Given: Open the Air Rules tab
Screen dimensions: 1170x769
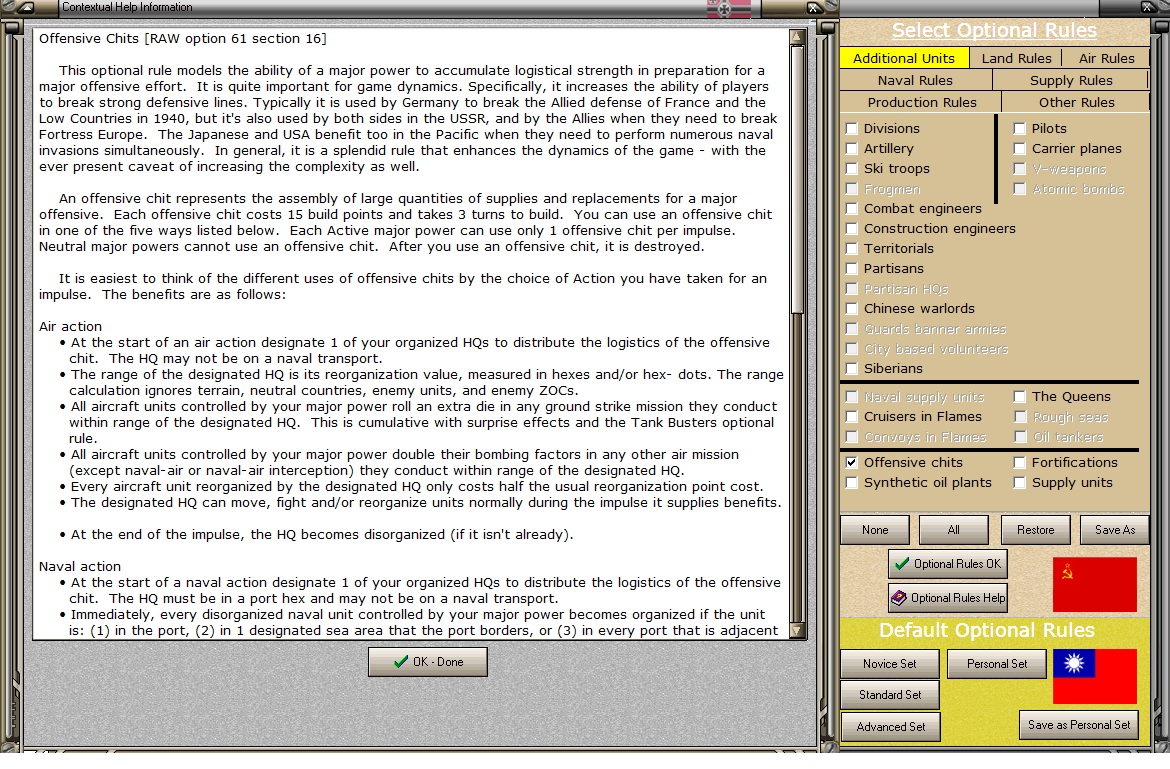Looking at the screenshot, I should coord(1107,58).
